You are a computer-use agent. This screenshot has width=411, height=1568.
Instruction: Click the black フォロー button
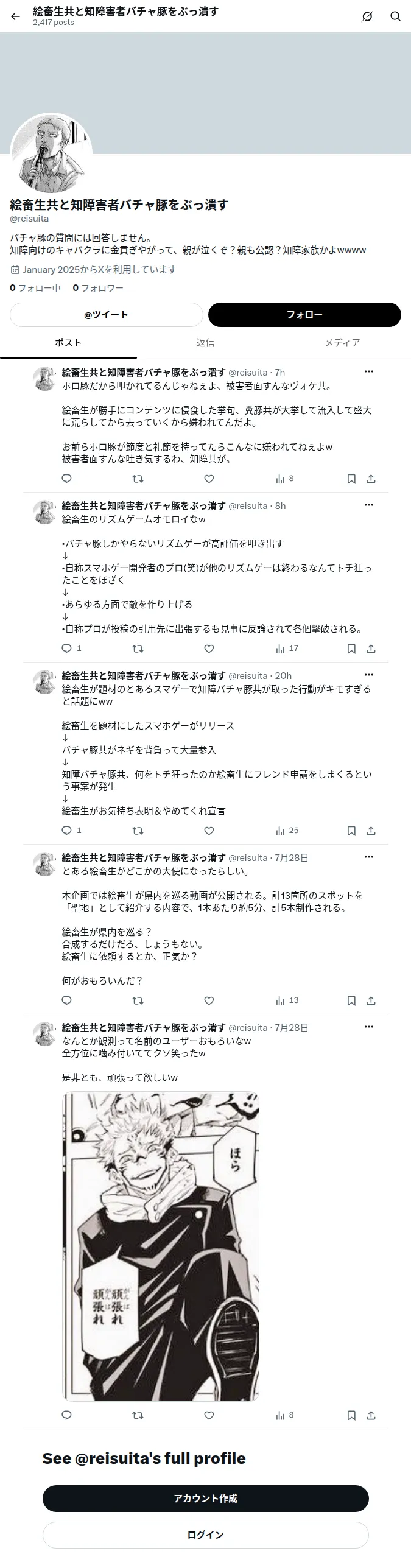click(304, 315)
